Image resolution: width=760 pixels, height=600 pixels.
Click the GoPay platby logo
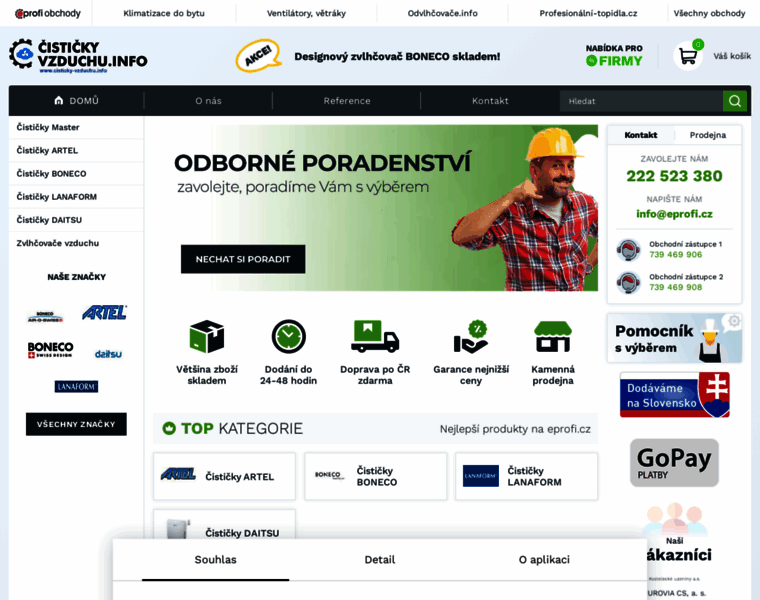point(674,462)
